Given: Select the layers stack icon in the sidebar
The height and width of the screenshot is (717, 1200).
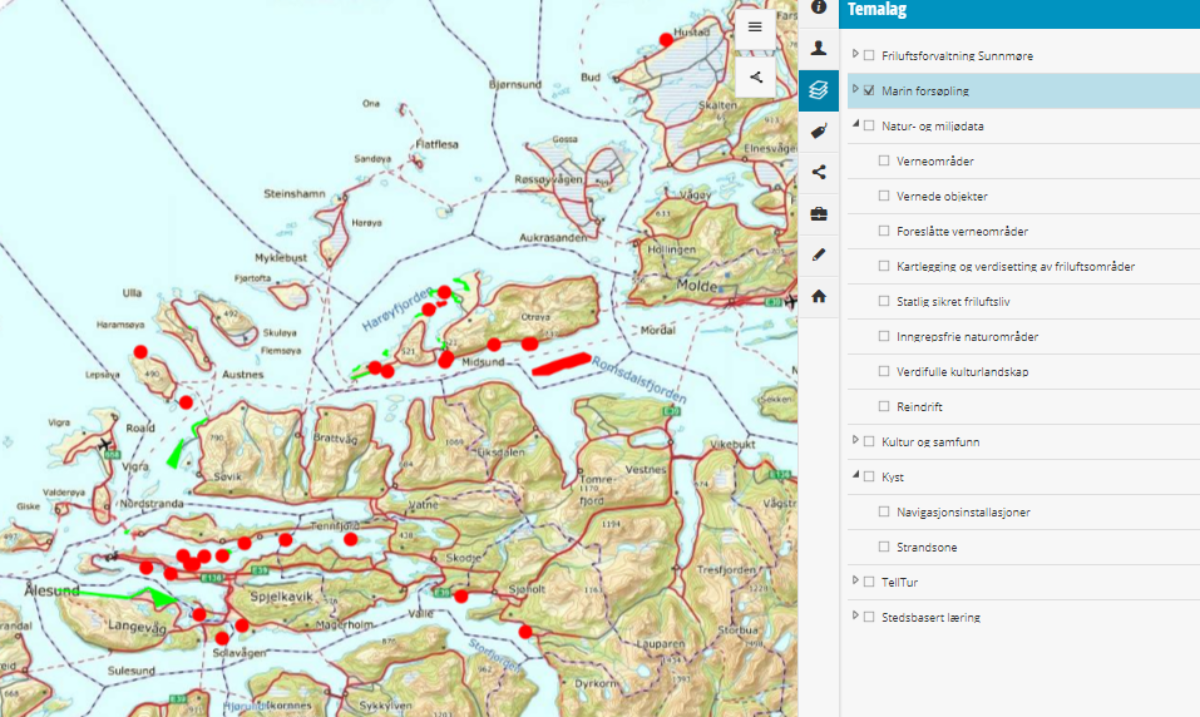Looking at the screenshot, I should tap(819, 90).
